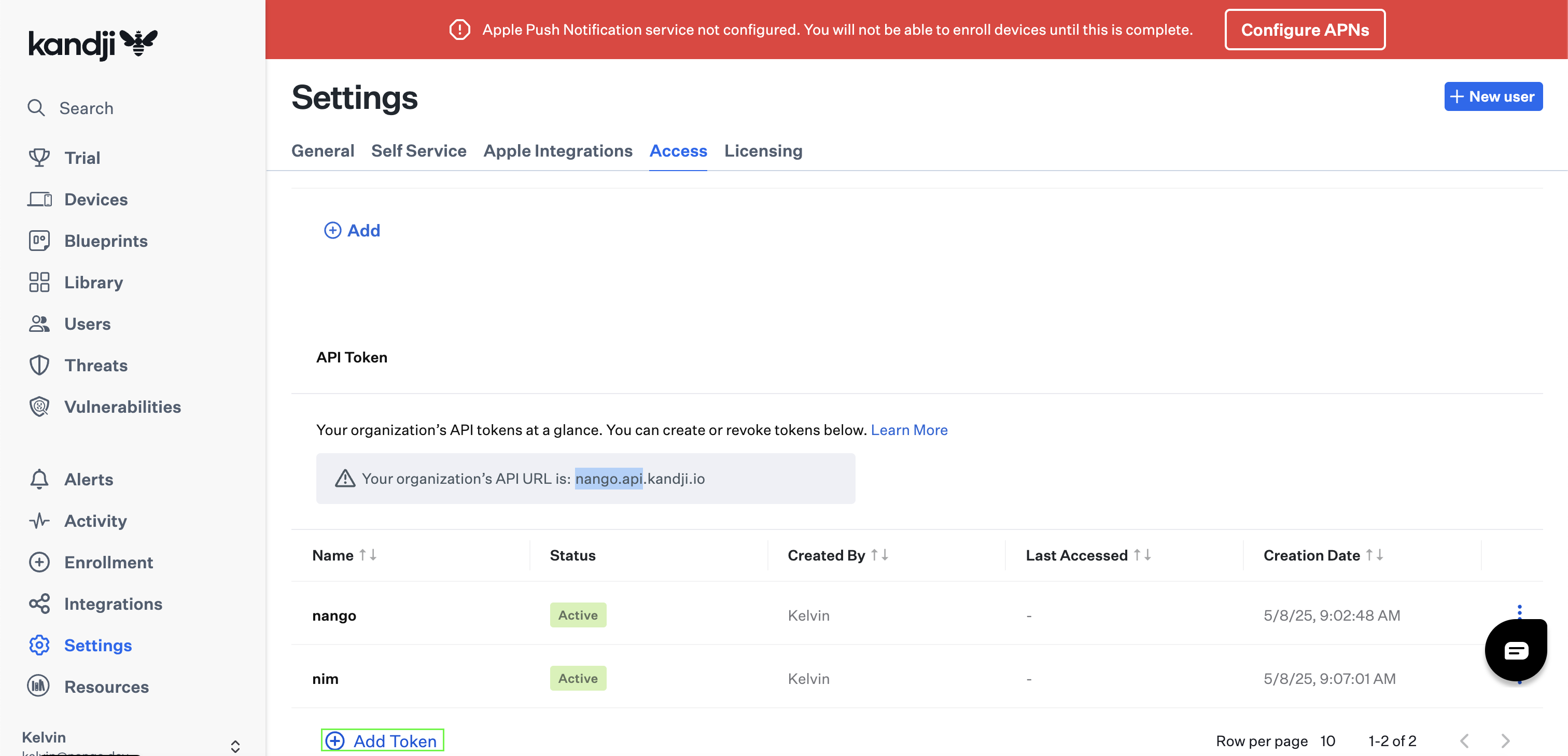The height and width of the screenshot is (756, 1568).
Task: Open Blueprints from the sidebar icon
Action: click(x=39, y=241)
